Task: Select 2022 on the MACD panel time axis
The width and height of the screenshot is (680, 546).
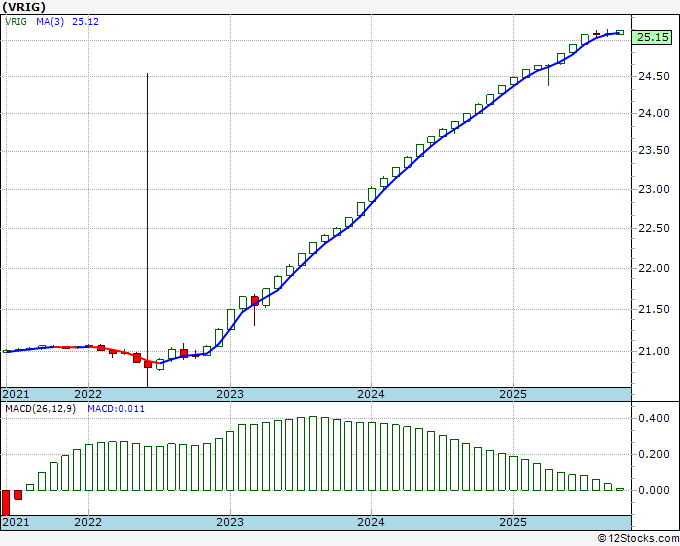Action: tap(89, 522)
